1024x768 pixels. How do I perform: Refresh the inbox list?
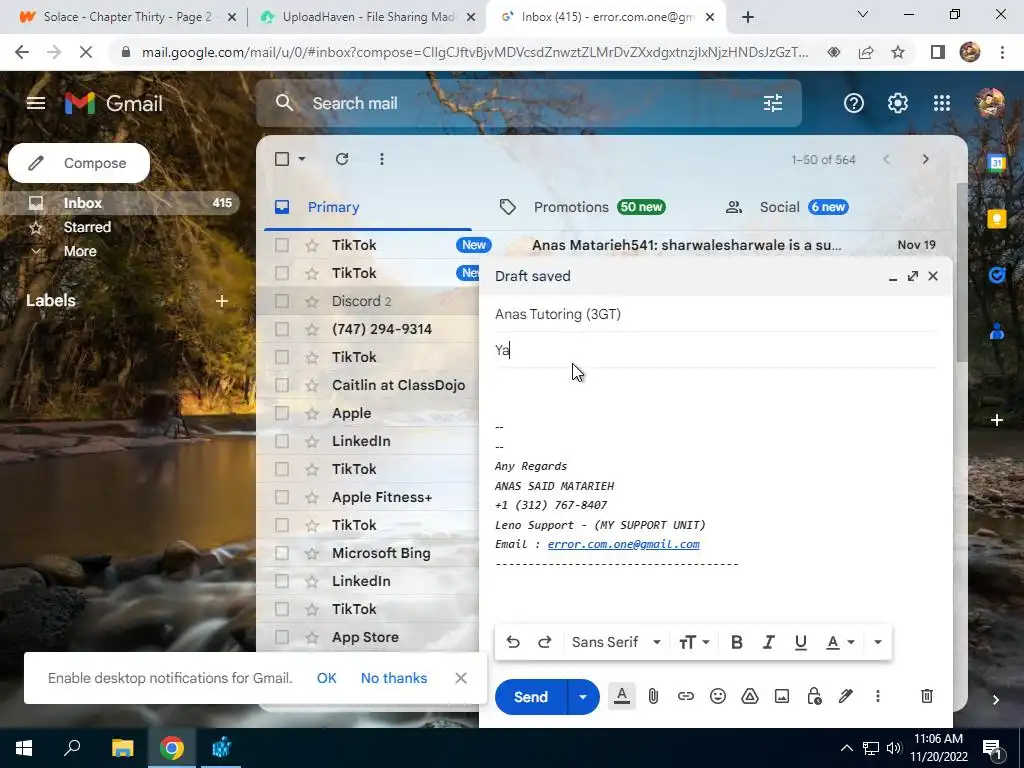click(342, 159)
